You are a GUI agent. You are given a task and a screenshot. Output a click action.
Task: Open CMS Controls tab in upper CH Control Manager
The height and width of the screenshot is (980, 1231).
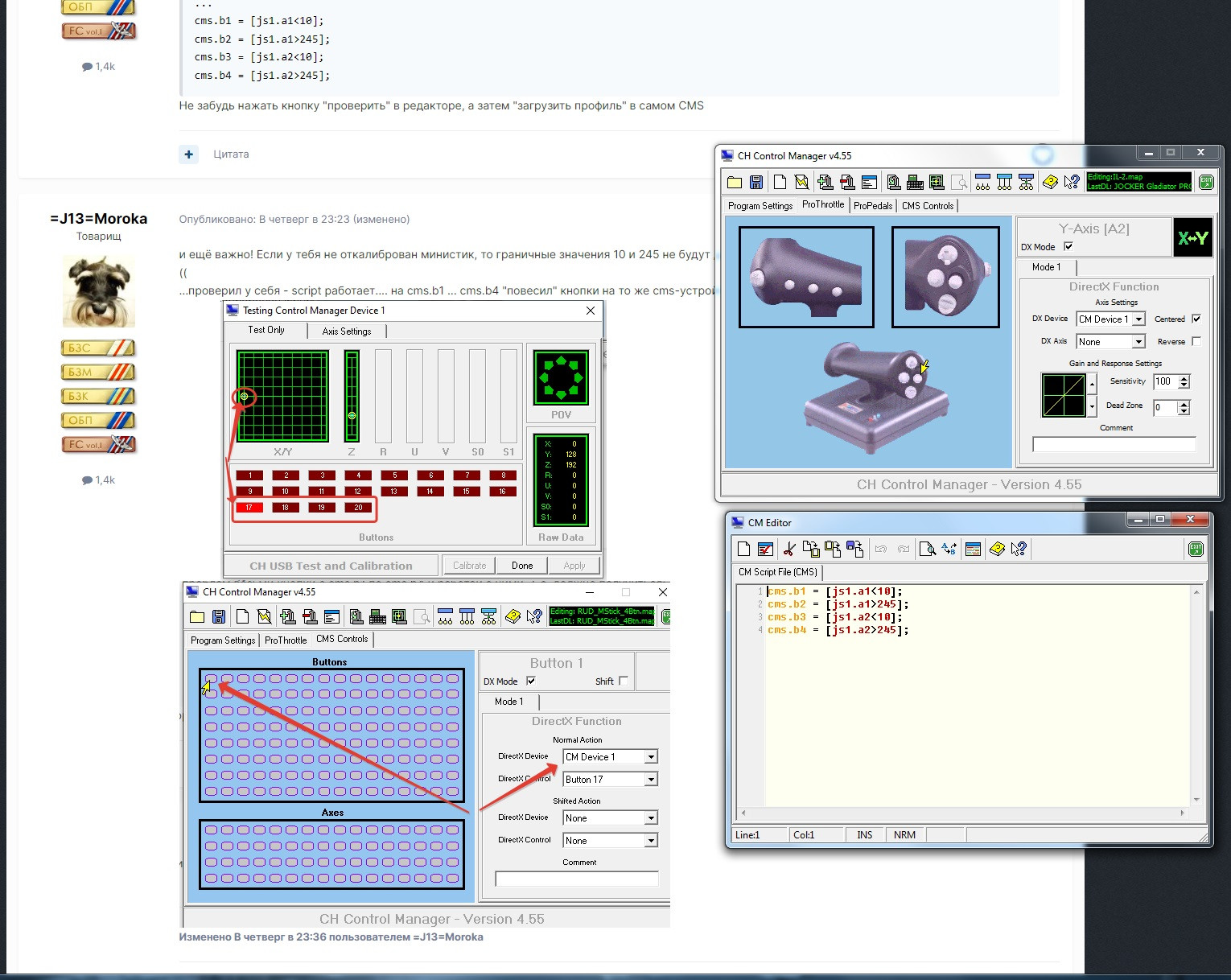coord(928,206)
